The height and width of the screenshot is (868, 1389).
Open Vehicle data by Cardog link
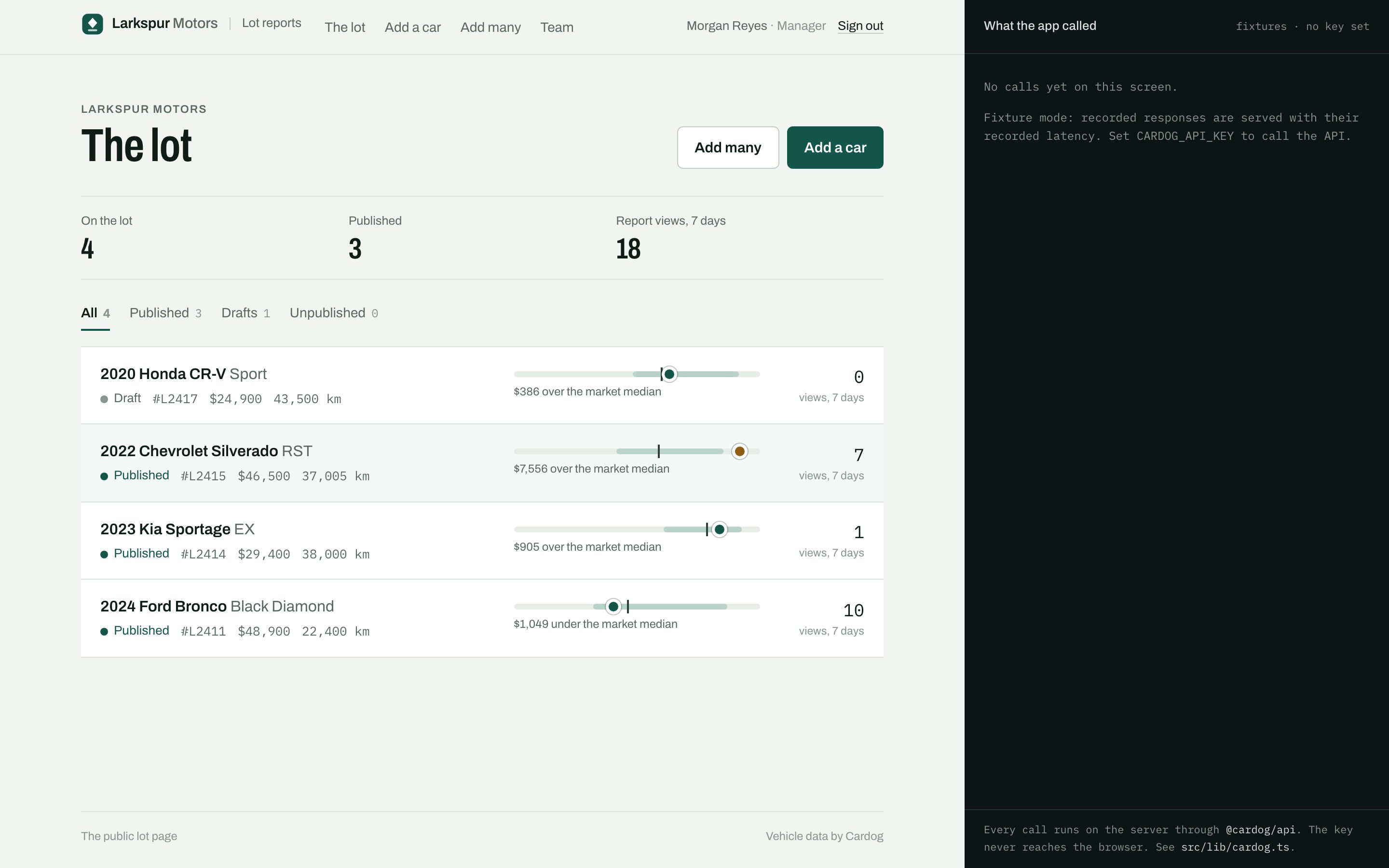coord(824,837)
